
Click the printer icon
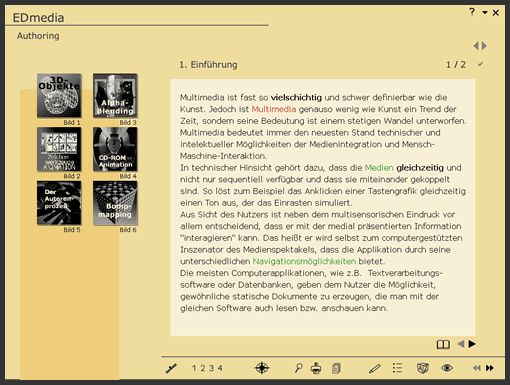click(316, 368)
